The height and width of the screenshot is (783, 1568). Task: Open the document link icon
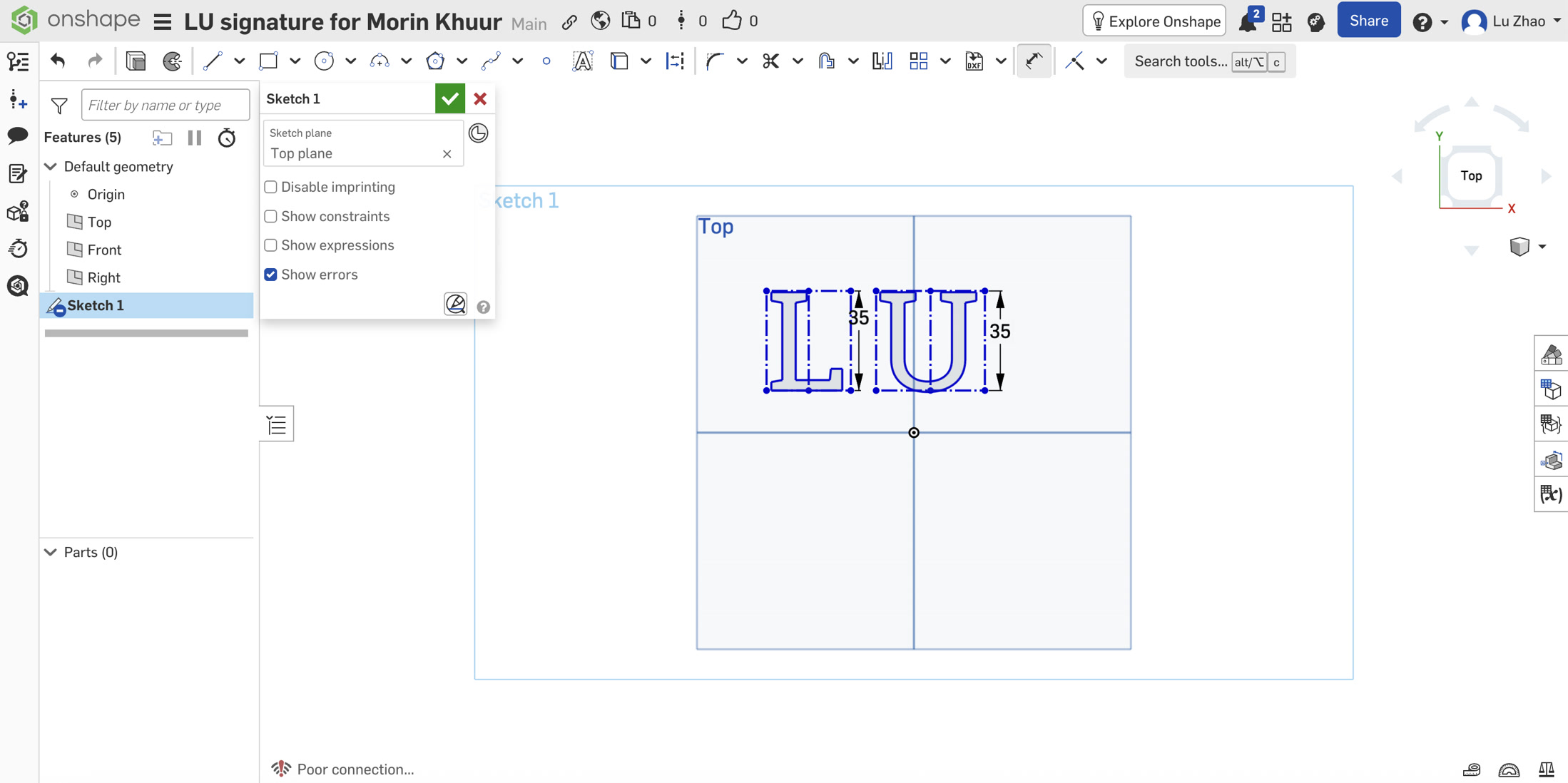pos(569,22)
